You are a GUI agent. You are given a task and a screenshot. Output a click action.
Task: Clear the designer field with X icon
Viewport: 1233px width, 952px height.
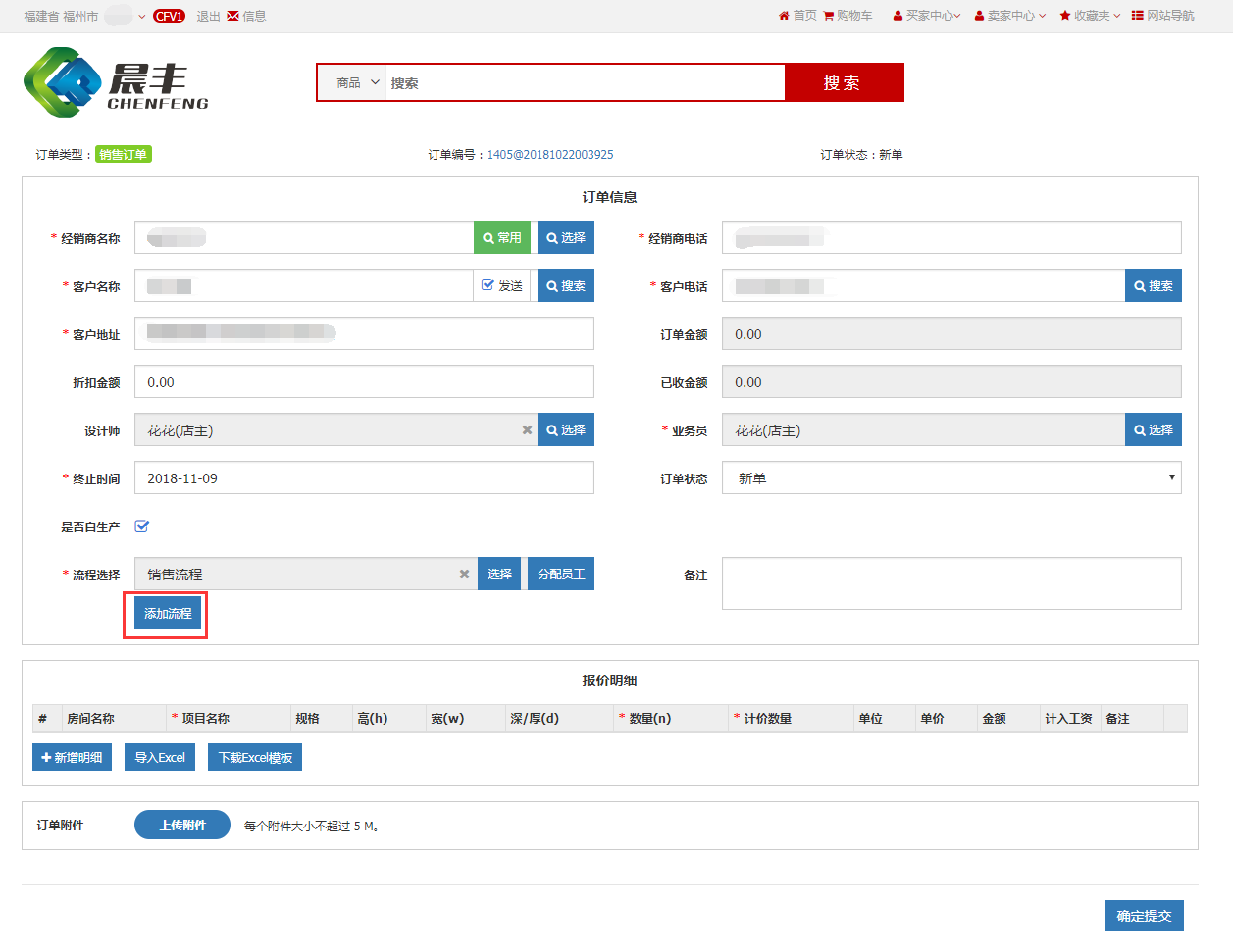coord(527,430)
